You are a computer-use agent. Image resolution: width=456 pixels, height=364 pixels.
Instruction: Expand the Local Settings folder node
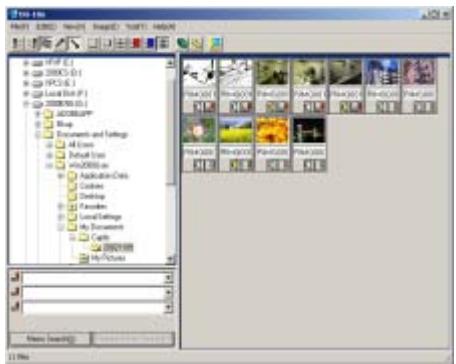(x=61, y=217)
